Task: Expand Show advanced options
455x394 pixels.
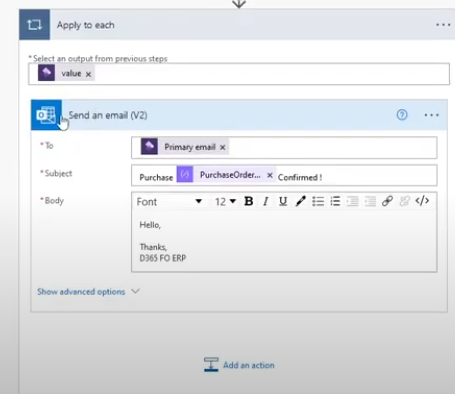Action: [88, 292]
